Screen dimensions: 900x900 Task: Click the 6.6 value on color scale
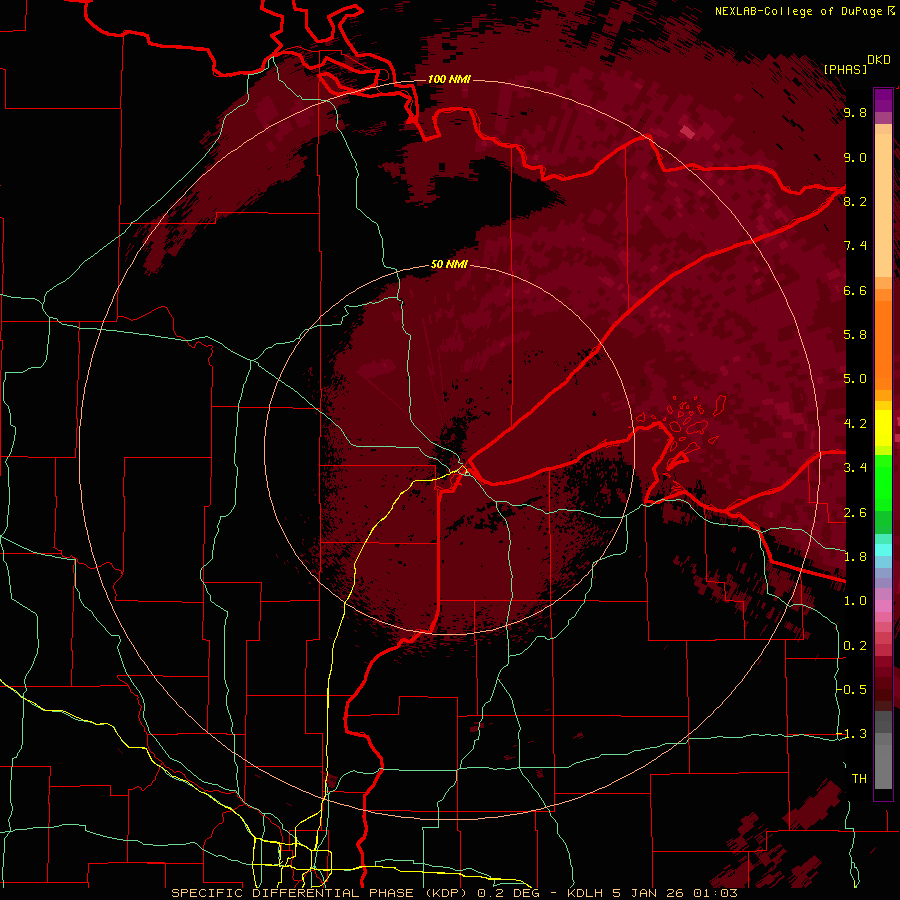pos(855,290)
